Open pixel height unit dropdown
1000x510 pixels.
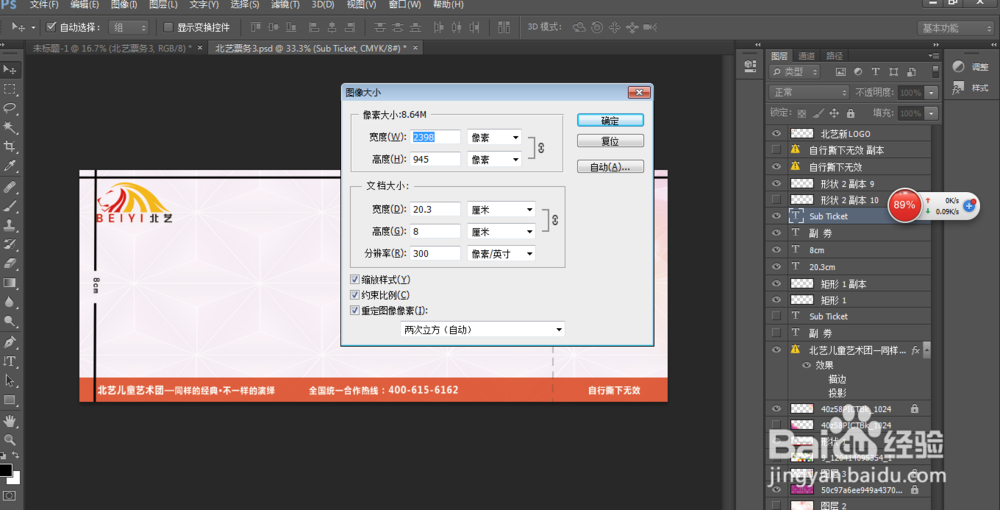click(x=494, y=159)
